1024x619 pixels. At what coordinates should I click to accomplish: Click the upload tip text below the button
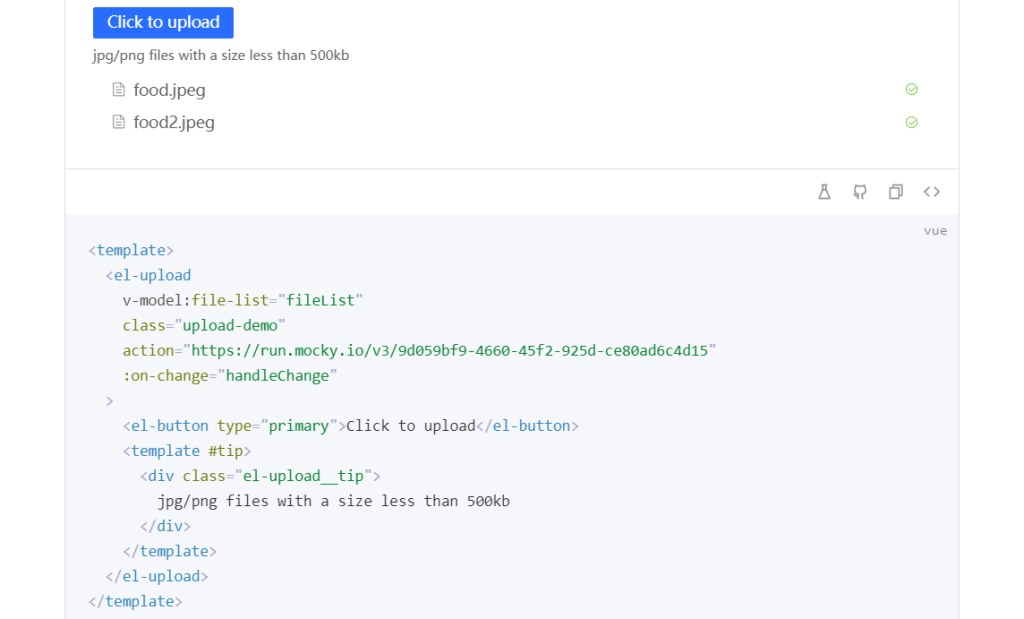pos(221,55)
